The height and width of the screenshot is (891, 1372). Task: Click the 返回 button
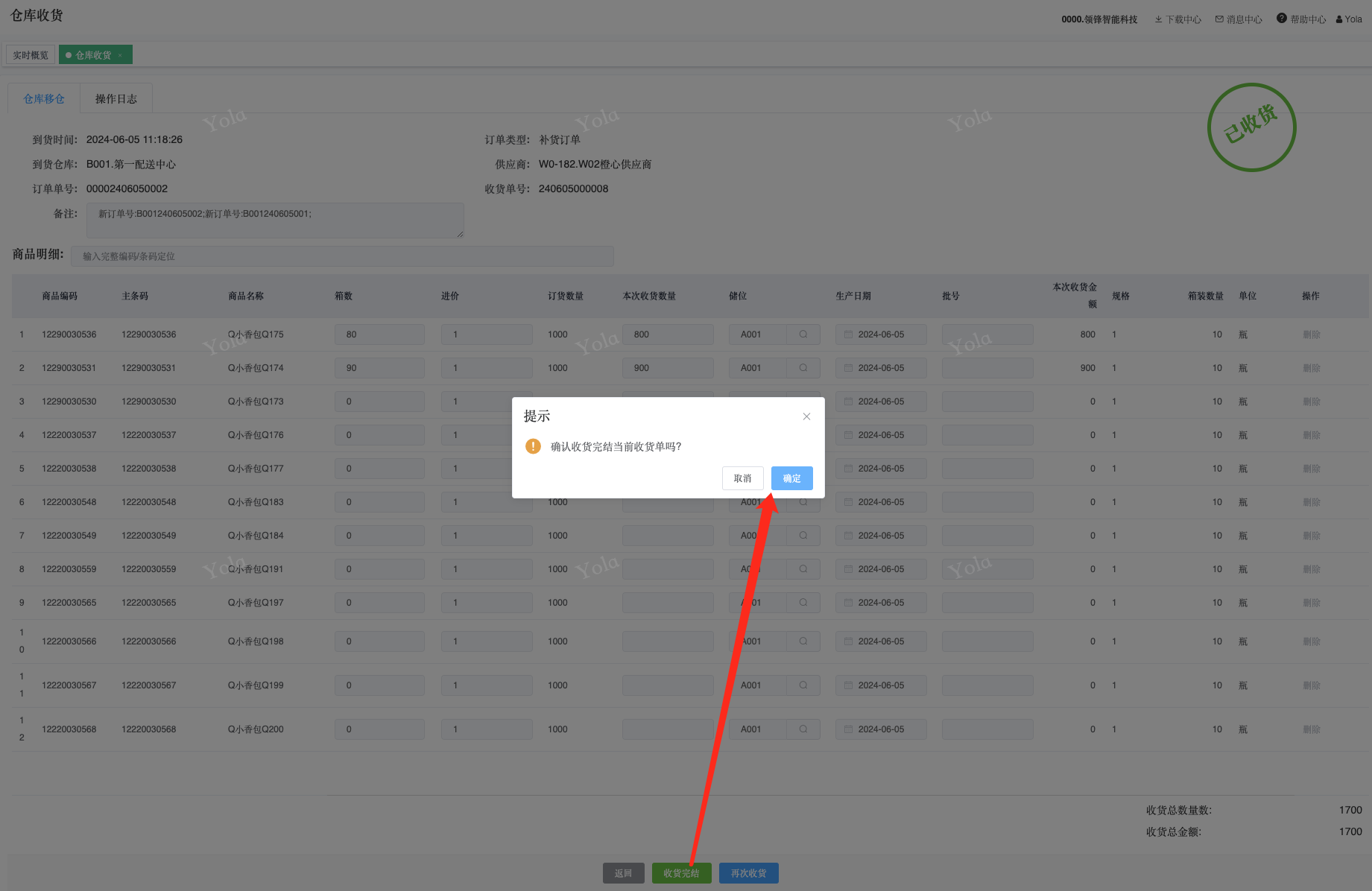[x=623, y=873]
